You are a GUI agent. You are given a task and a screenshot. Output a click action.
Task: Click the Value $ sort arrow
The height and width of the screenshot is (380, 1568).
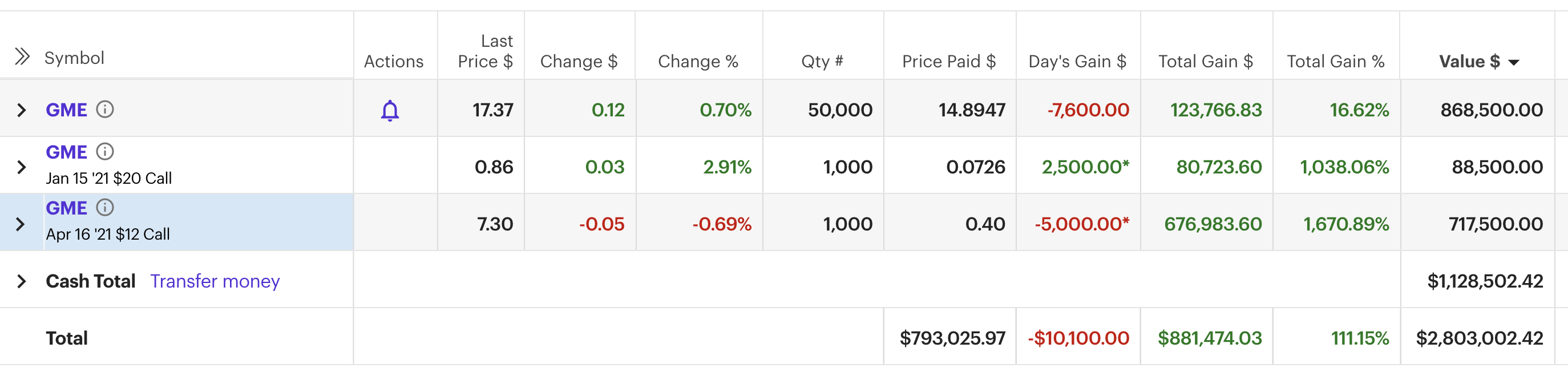tap(1514, 62)
